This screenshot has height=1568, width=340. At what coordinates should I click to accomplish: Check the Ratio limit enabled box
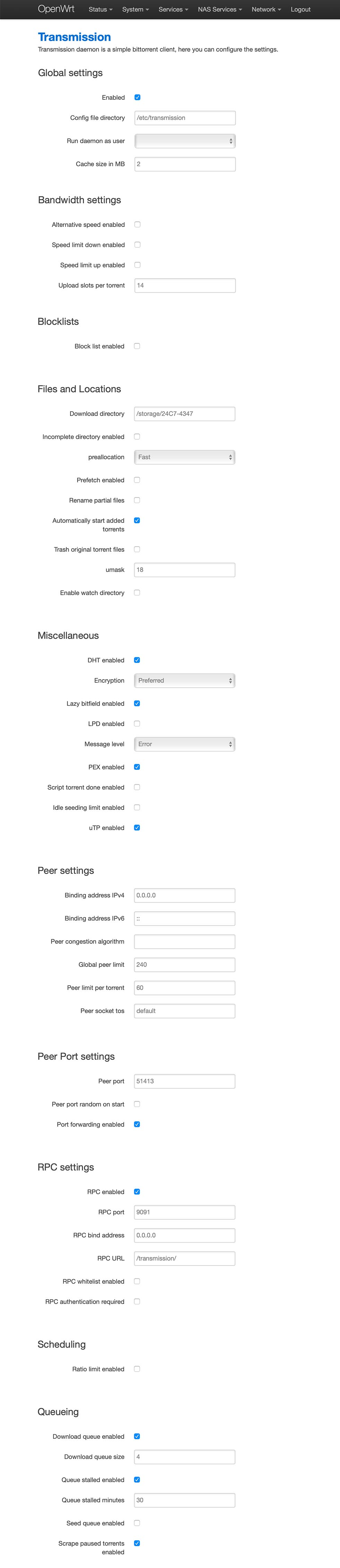137,1369
